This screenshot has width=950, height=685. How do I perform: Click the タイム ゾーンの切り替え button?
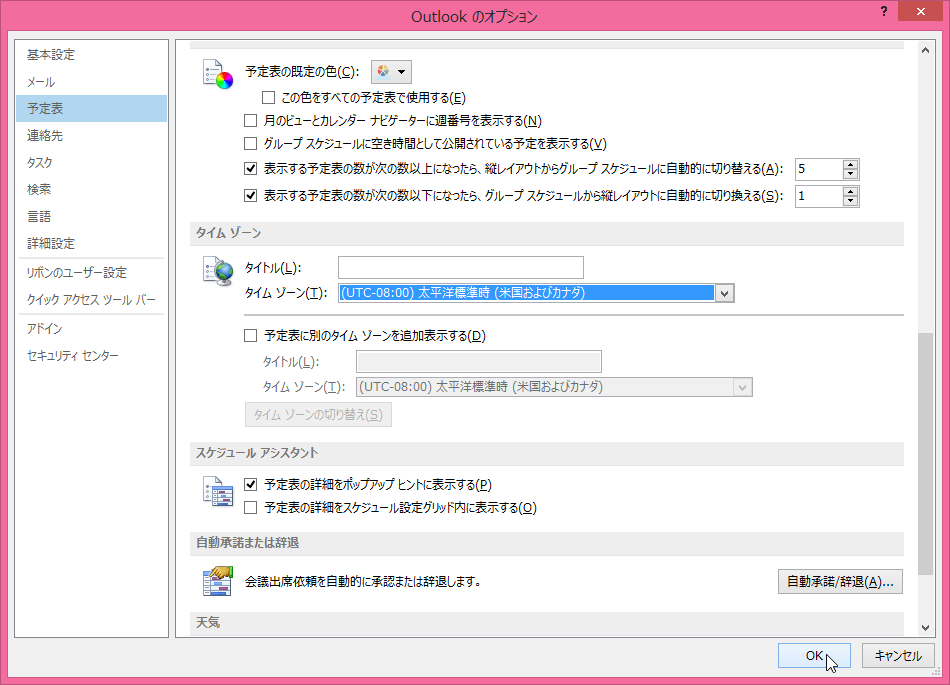[x=318, y=415]
